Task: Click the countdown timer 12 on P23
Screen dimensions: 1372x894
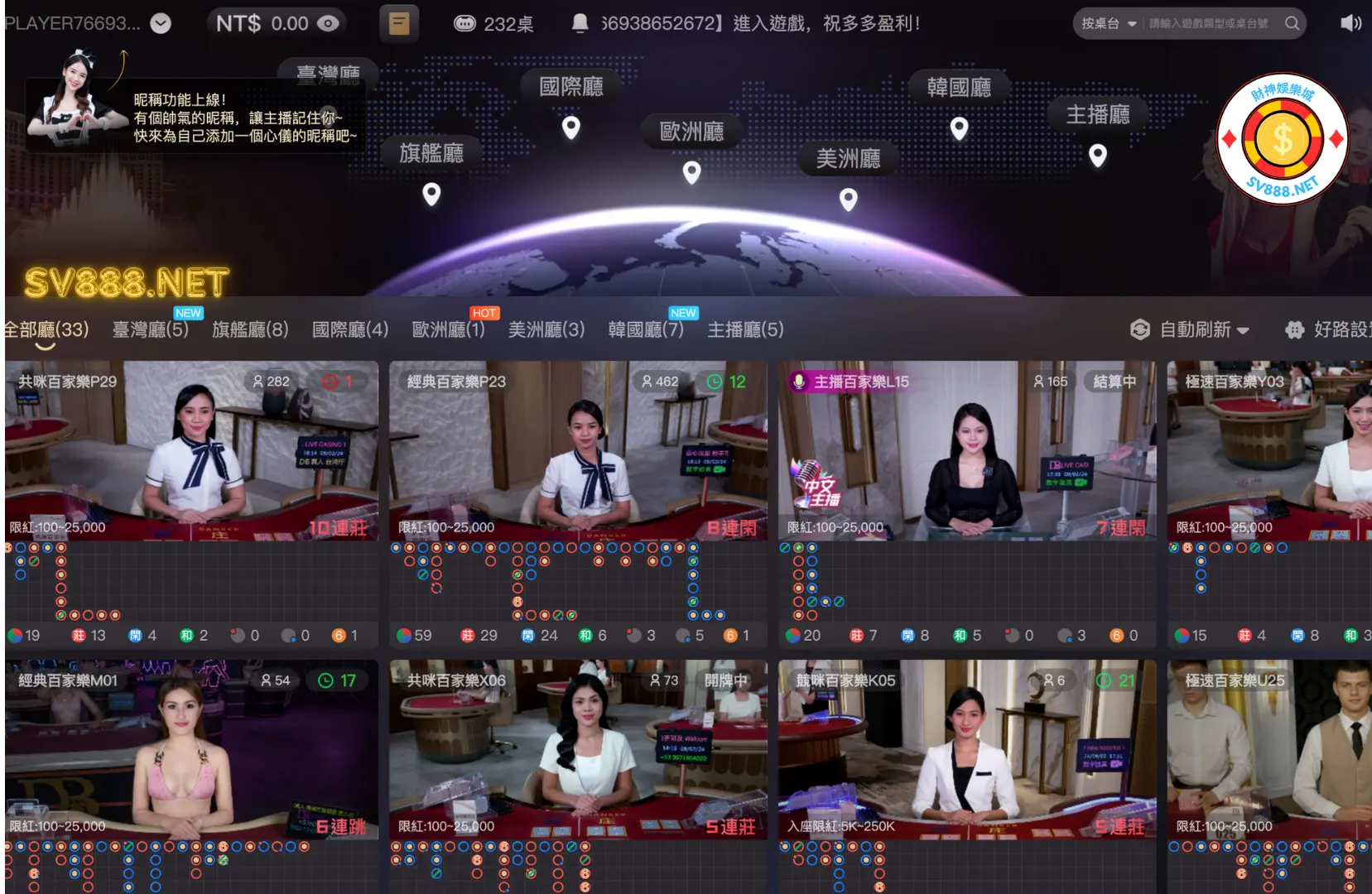Action: coord(726,382)
